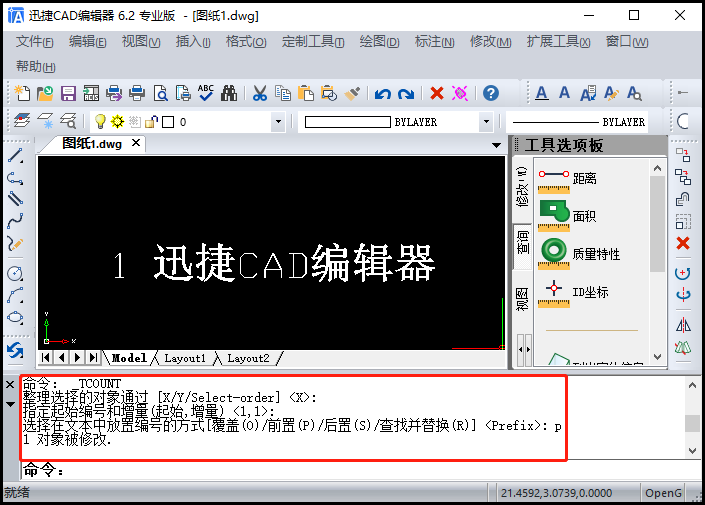Screen dimensions: 705x505
Task: Click the BYLAYER color preview box
Action: point(348,122)
